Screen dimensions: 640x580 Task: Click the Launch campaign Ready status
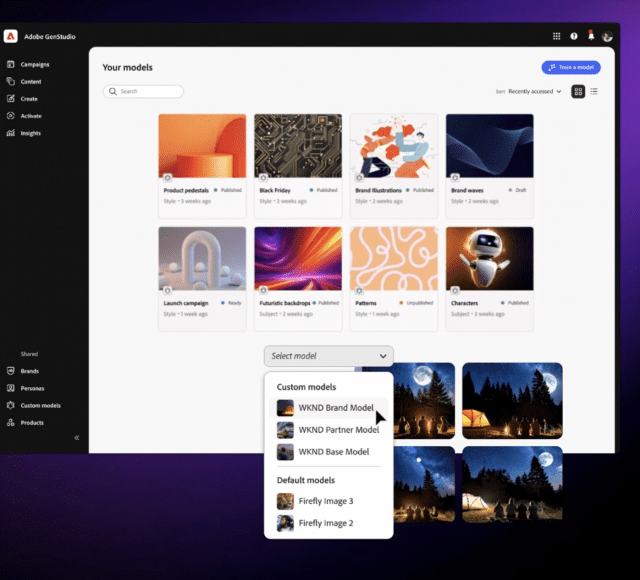(231, 303)
